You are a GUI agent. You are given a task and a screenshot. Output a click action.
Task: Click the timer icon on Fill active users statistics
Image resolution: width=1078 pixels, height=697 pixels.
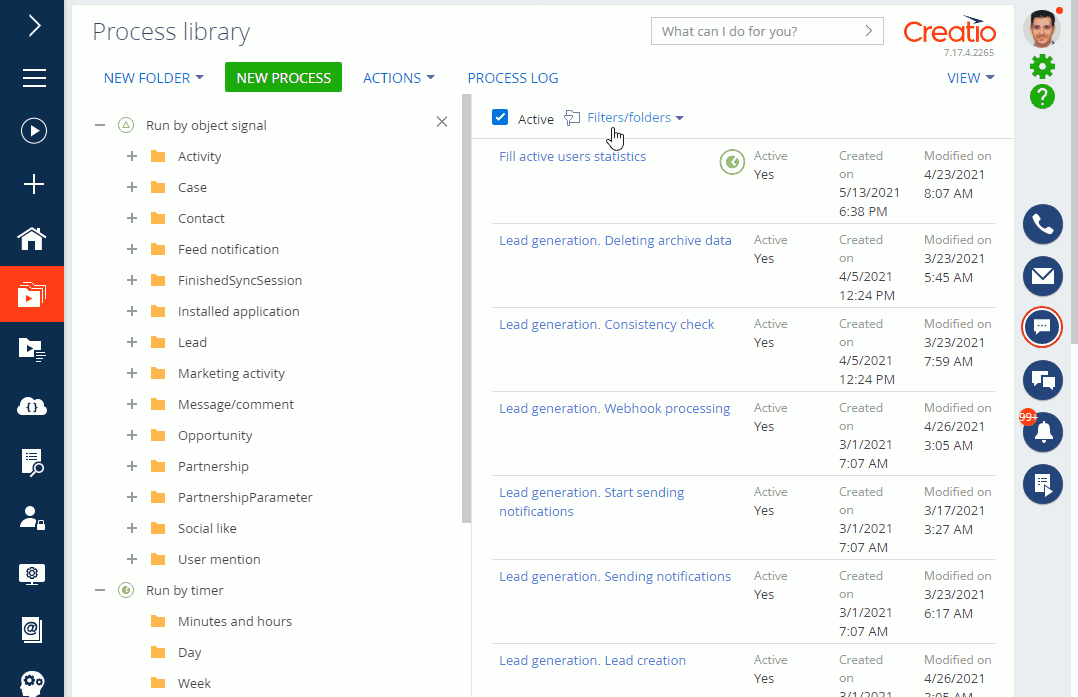coord(732,162)
